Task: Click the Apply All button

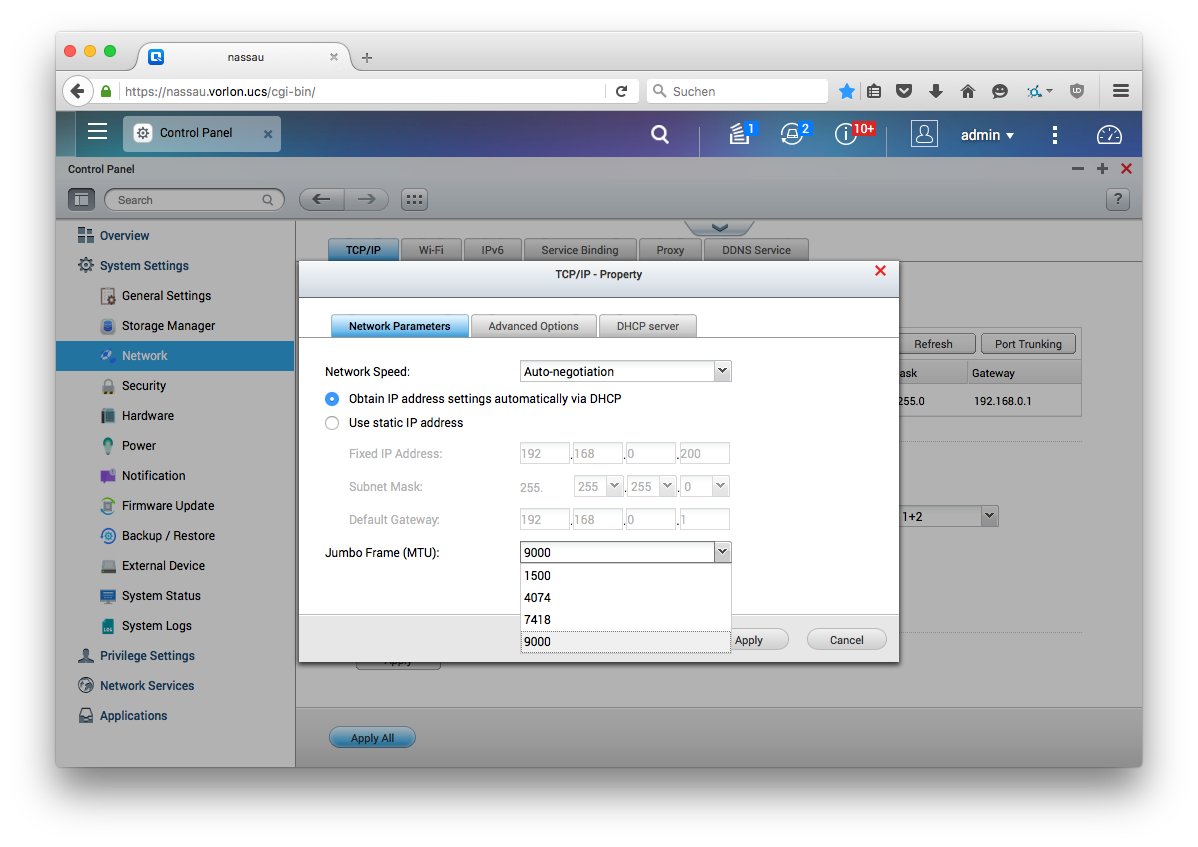Action: coord(372,738)
